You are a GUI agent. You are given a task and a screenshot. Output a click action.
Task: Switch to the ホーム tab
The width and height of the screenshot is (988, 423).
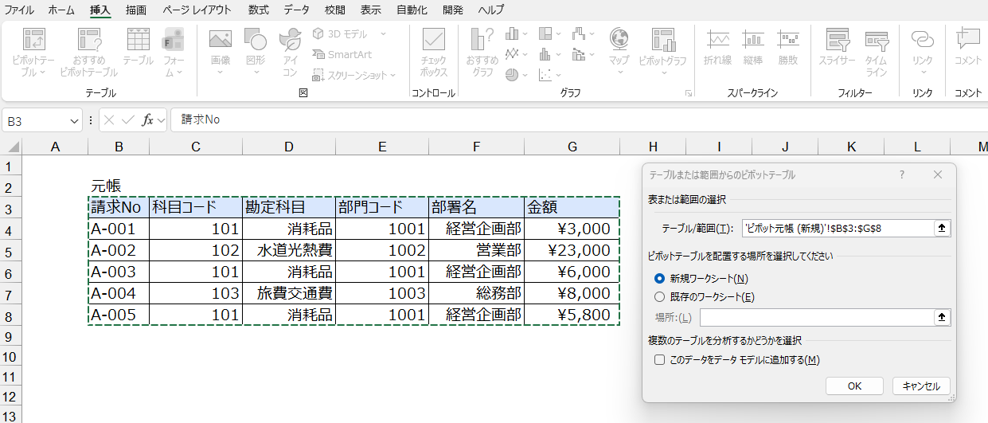click(x=61, y=10)
